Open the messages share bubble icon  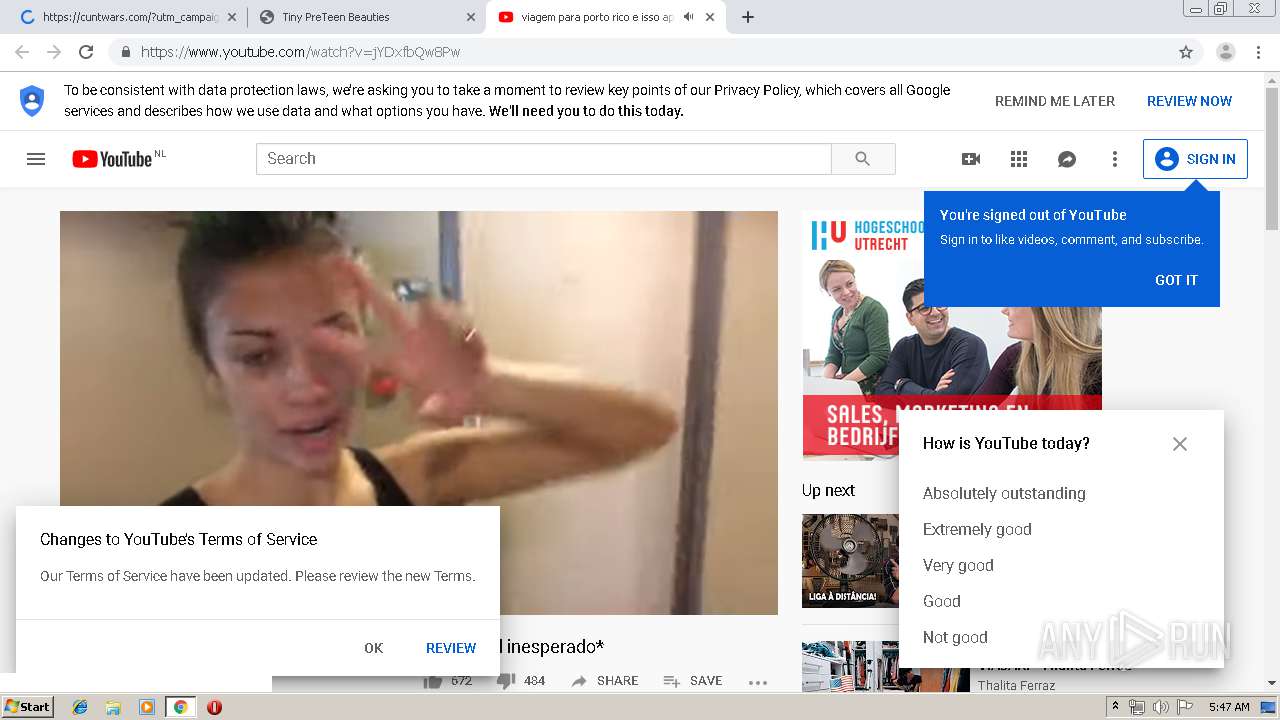click(x=1067, y=159)
